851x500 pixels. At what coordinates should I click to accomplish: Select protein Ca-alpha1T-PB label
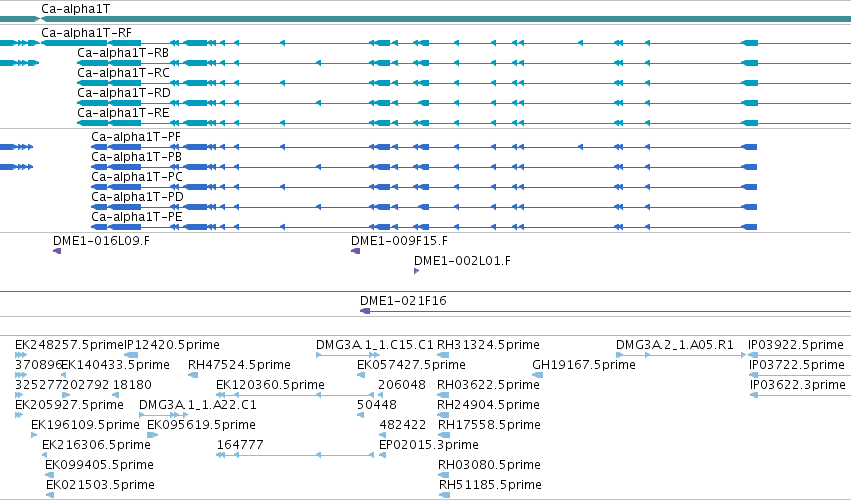tap(136, 157)
